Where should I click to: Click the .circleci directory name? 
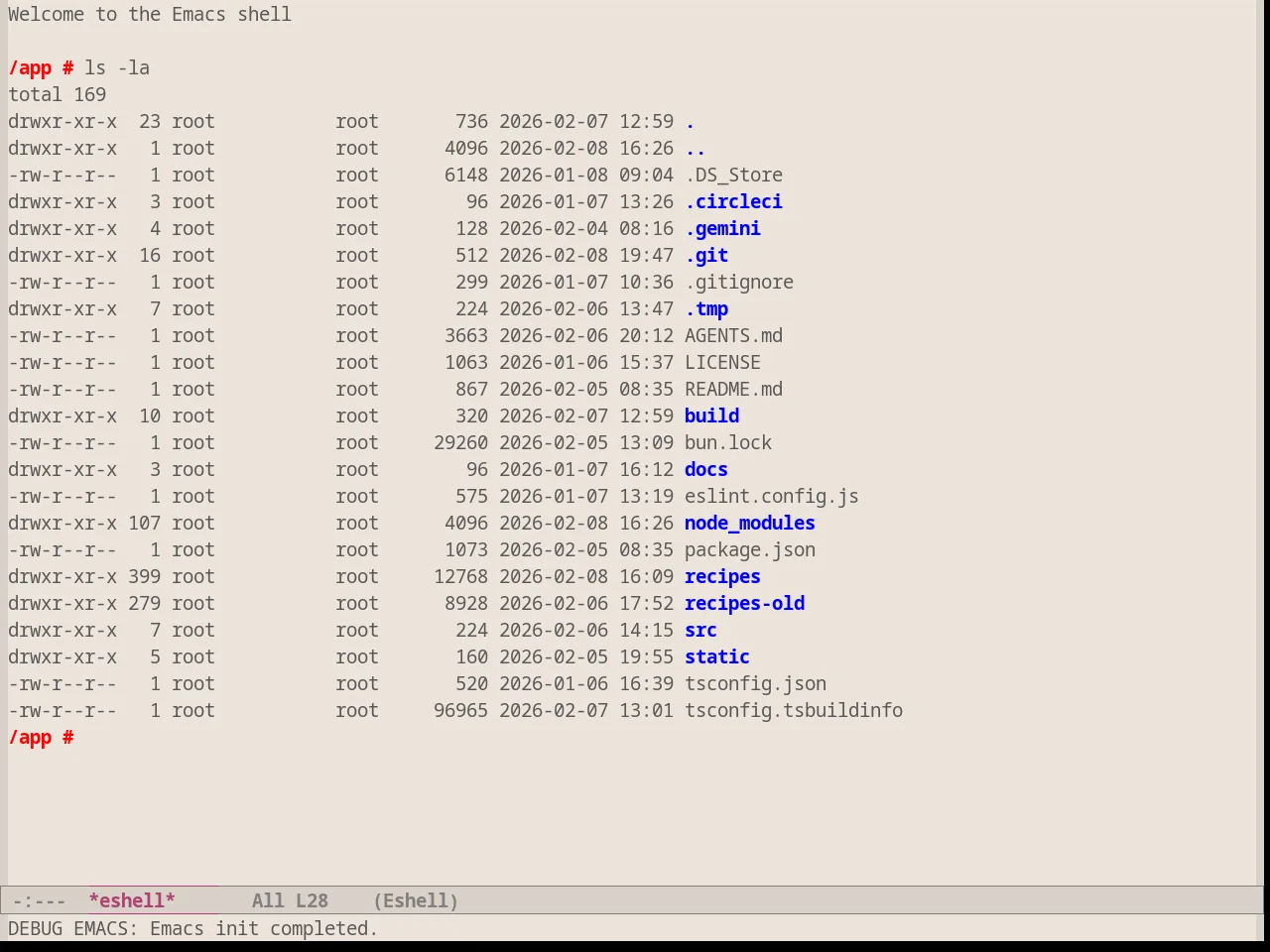733,201
